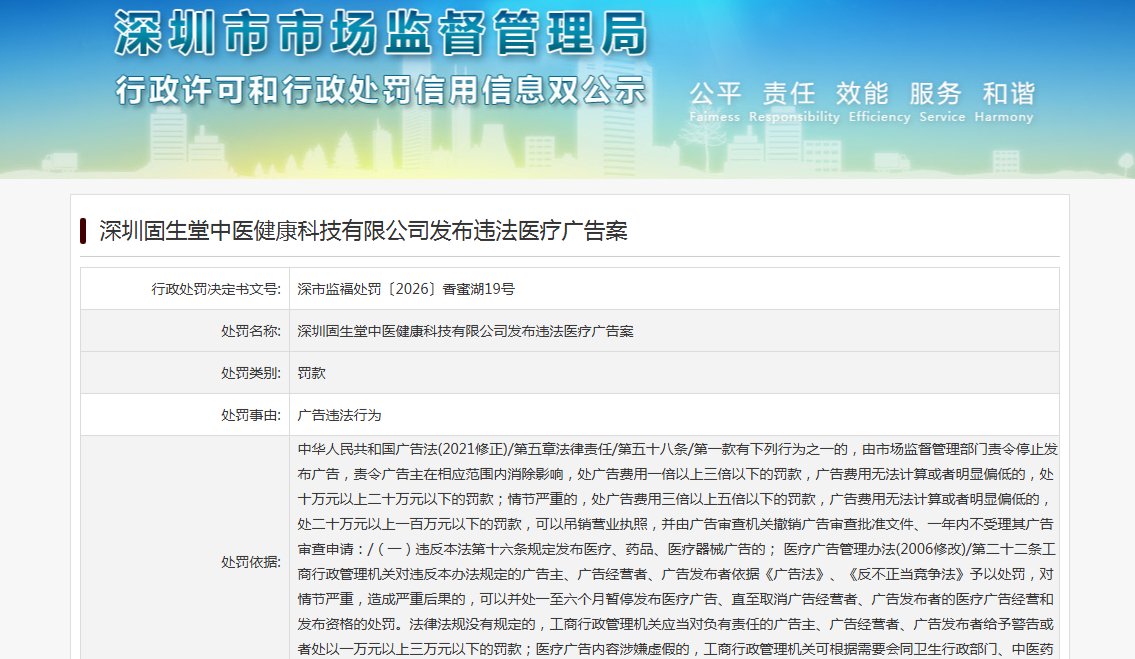This screenshot has width=1135, height=659.
Task: Click the 责任 Responsibility slogan text
Action: pyautogui.click(x=793, y=102)
